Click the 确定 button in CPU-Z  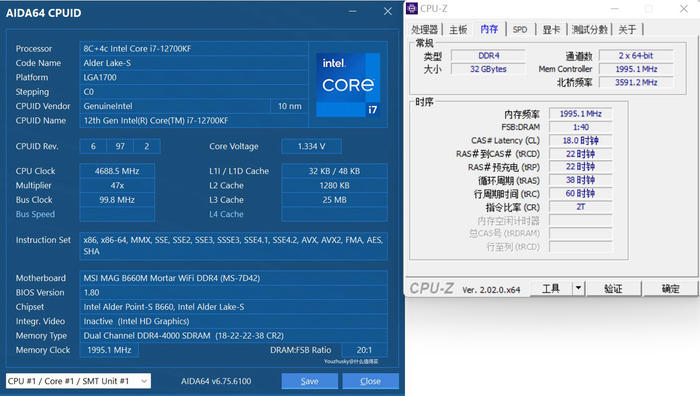coord(670,288)
